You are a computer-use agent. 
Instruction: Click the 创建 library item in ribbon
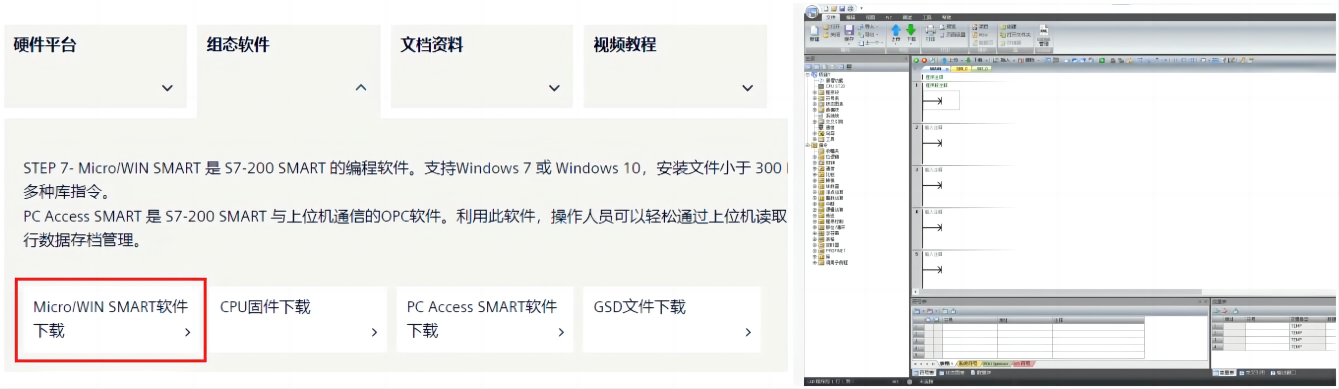1008,26
